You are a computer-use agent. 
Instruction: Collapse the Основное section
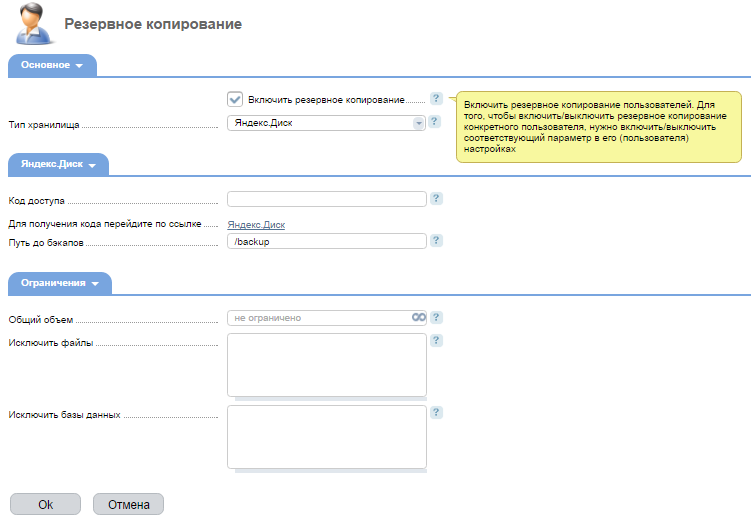[x=52, y=65]
